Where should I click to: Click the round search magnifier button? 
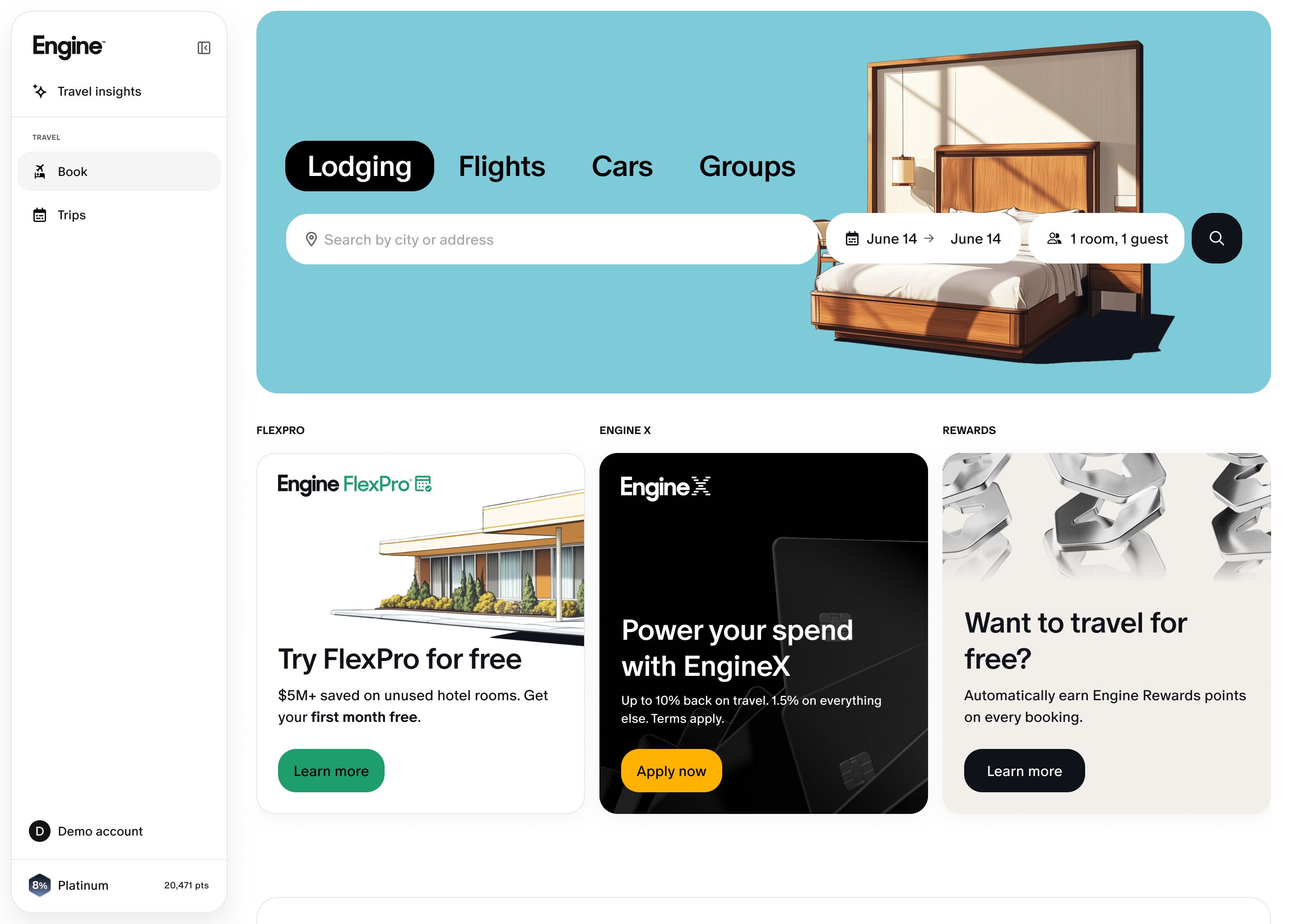1216,238
